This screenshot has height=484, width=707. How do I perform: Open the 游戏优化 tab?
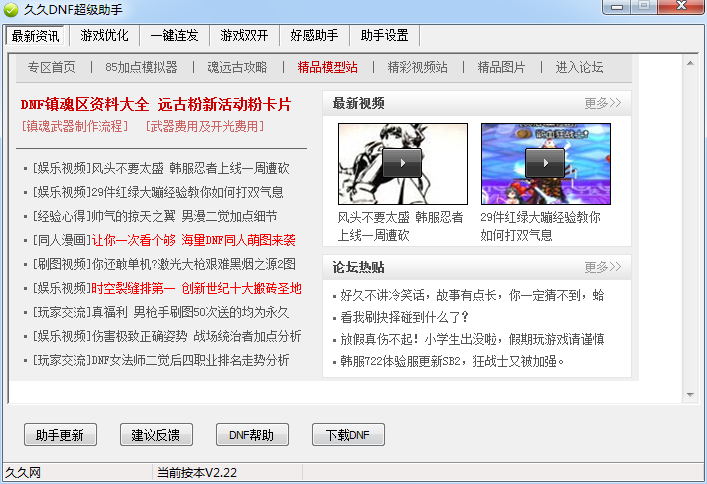tap(105, 36)
